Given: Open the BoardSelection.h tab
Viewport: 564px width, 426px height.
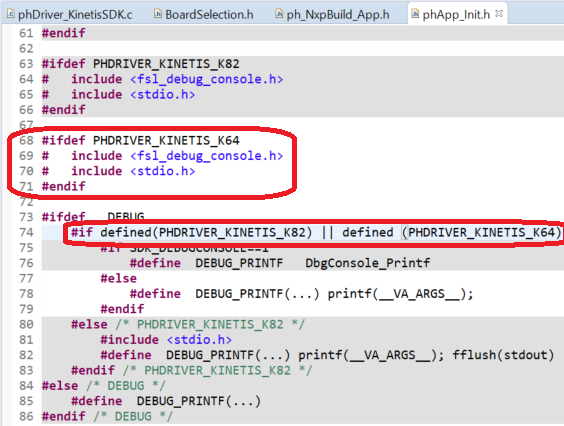Looking at the screenshot, I should click(x=204, y=14).
